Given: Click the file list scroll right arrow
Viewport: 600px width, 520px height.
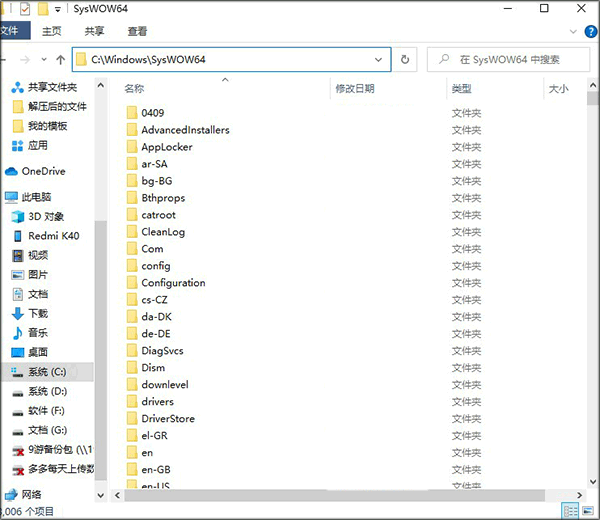Looking at the screenshot, I should pos(579,495).
